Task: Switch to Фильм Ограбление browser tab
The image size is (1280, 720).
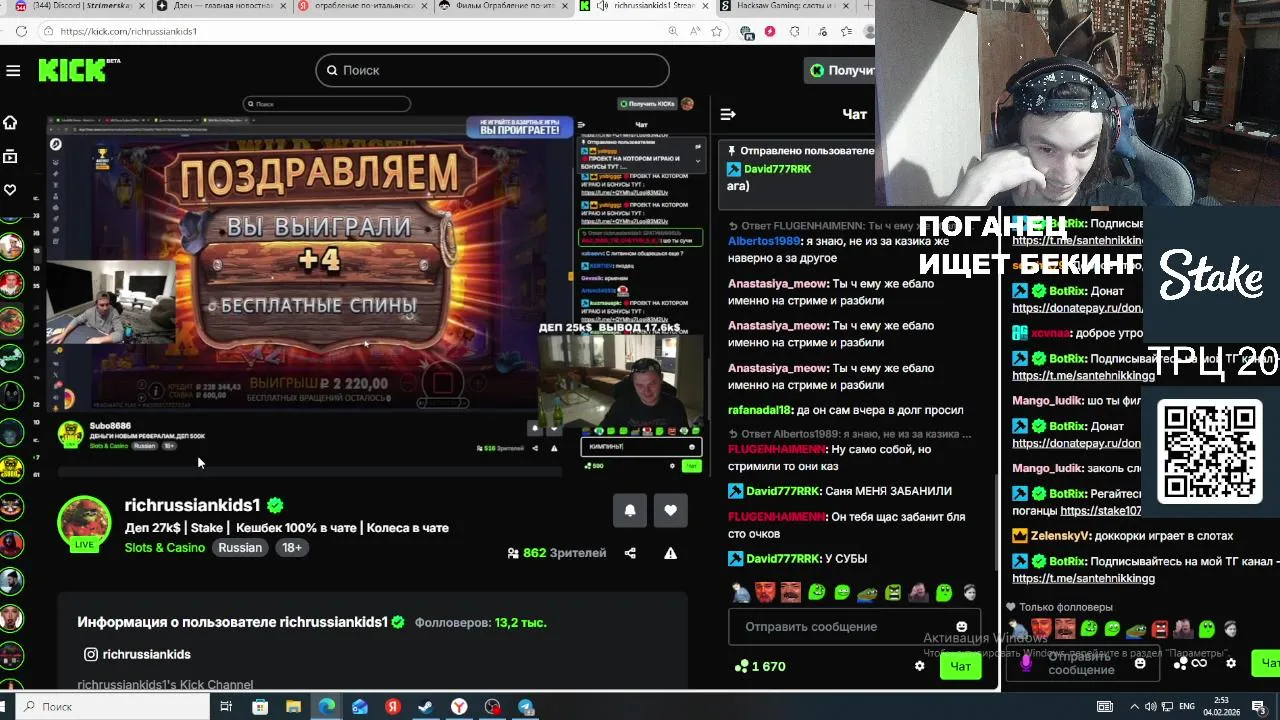Action: pos(505,6)
